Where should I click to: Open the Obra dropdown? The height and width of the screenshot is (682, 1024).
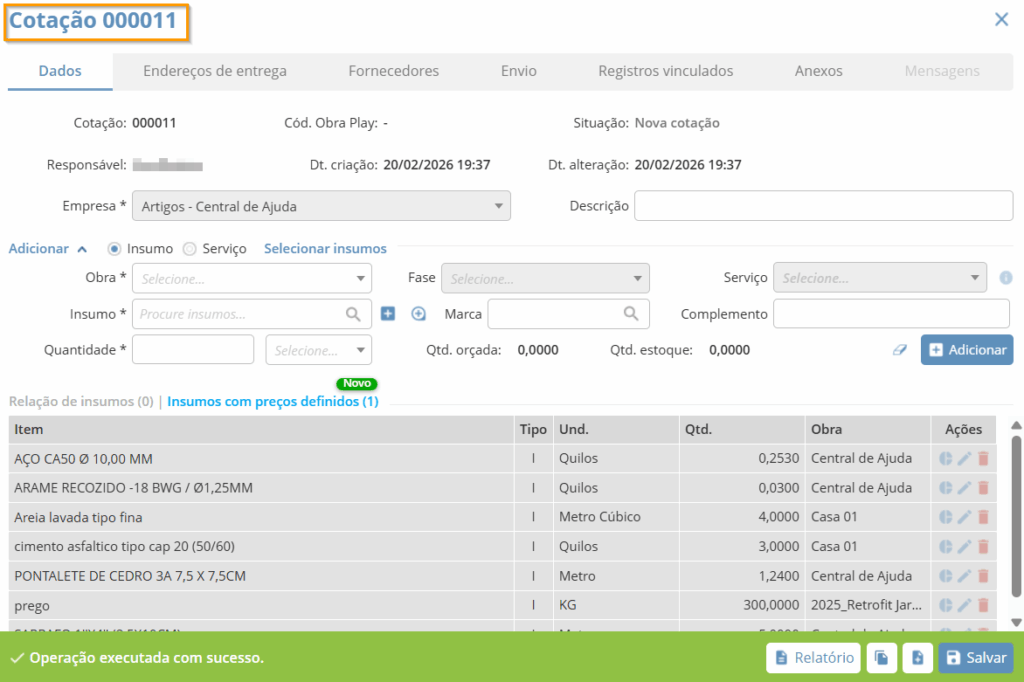click(251, 278)
